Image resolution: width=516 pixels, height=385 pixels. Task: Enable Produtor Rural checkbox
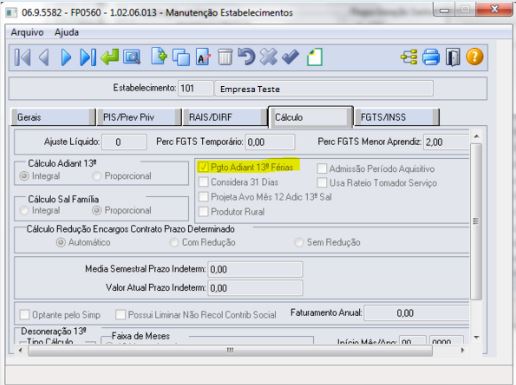pyautogui.click(x=203, y=211)
